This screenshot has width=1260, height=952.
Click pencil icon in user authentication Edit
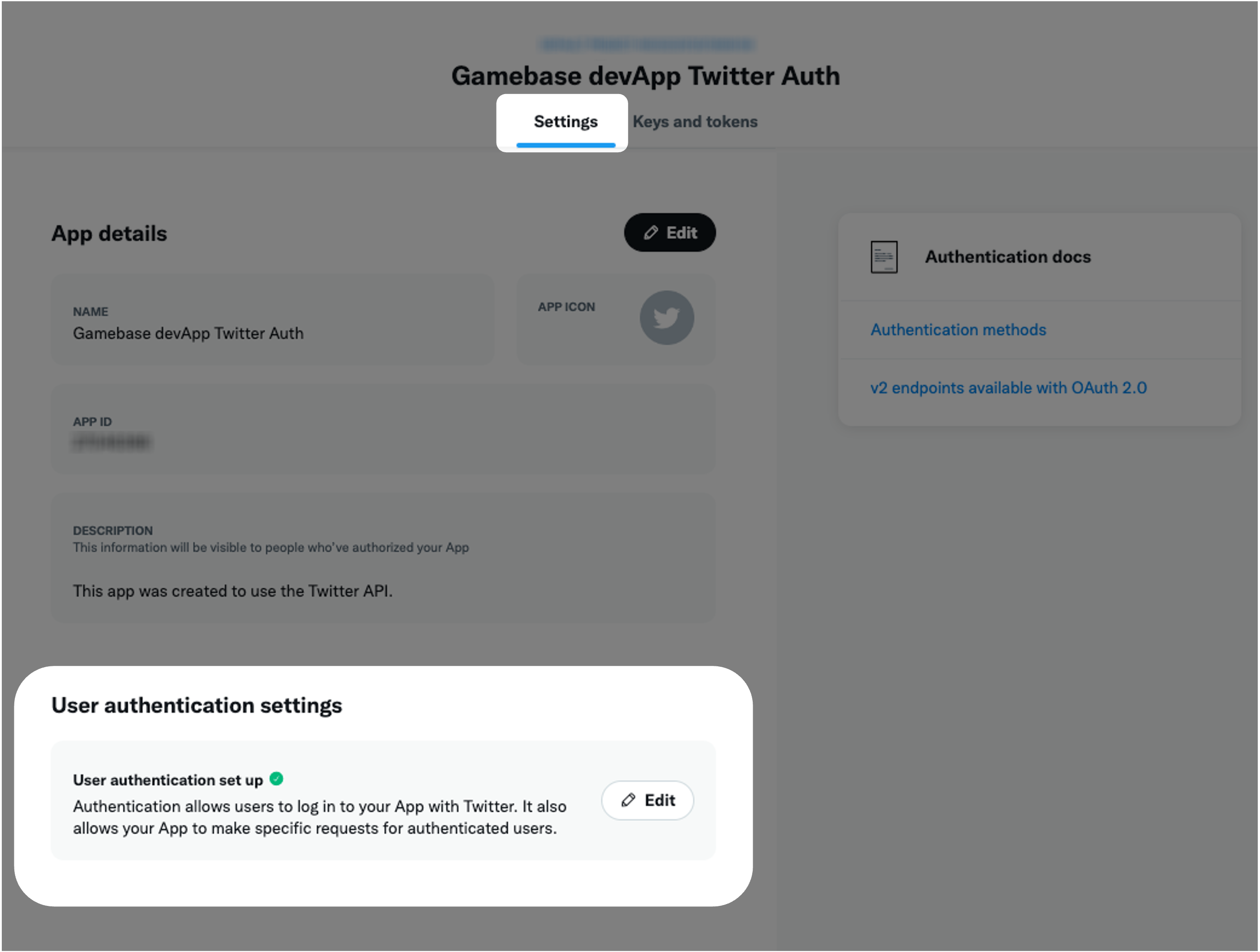(628, 801)
